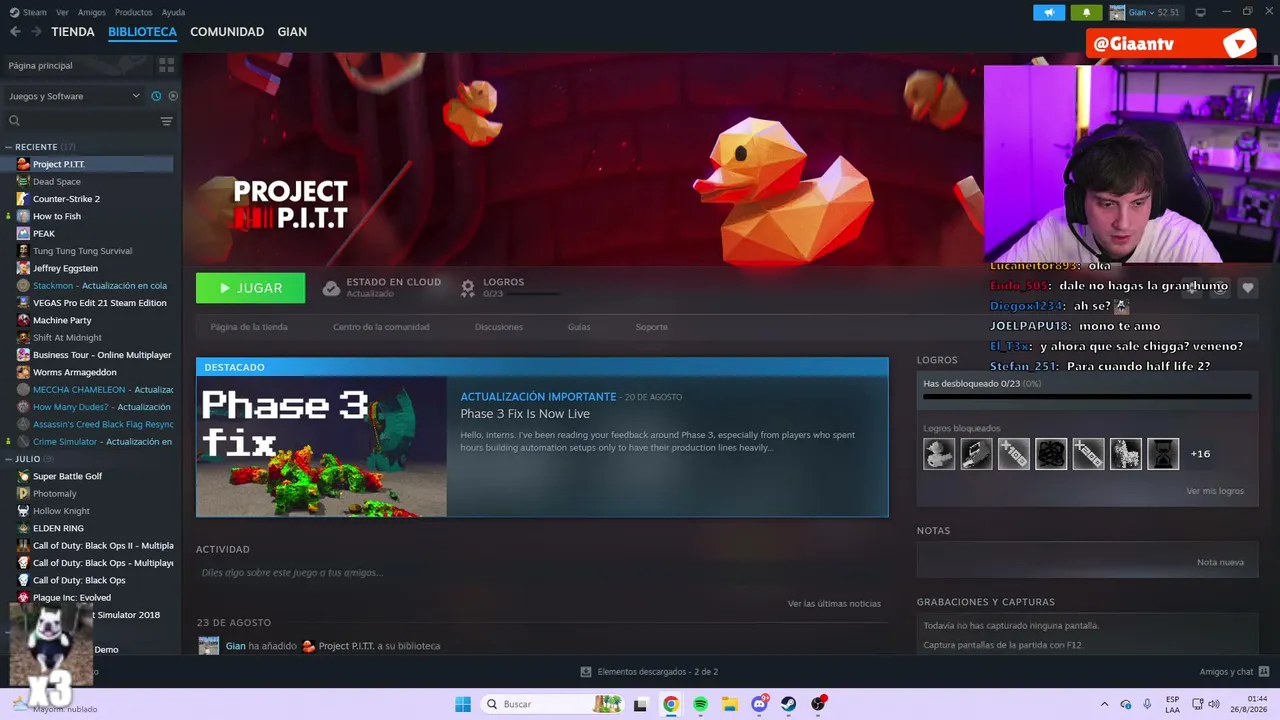Click Gian profile link in activity

coord(235,646)
